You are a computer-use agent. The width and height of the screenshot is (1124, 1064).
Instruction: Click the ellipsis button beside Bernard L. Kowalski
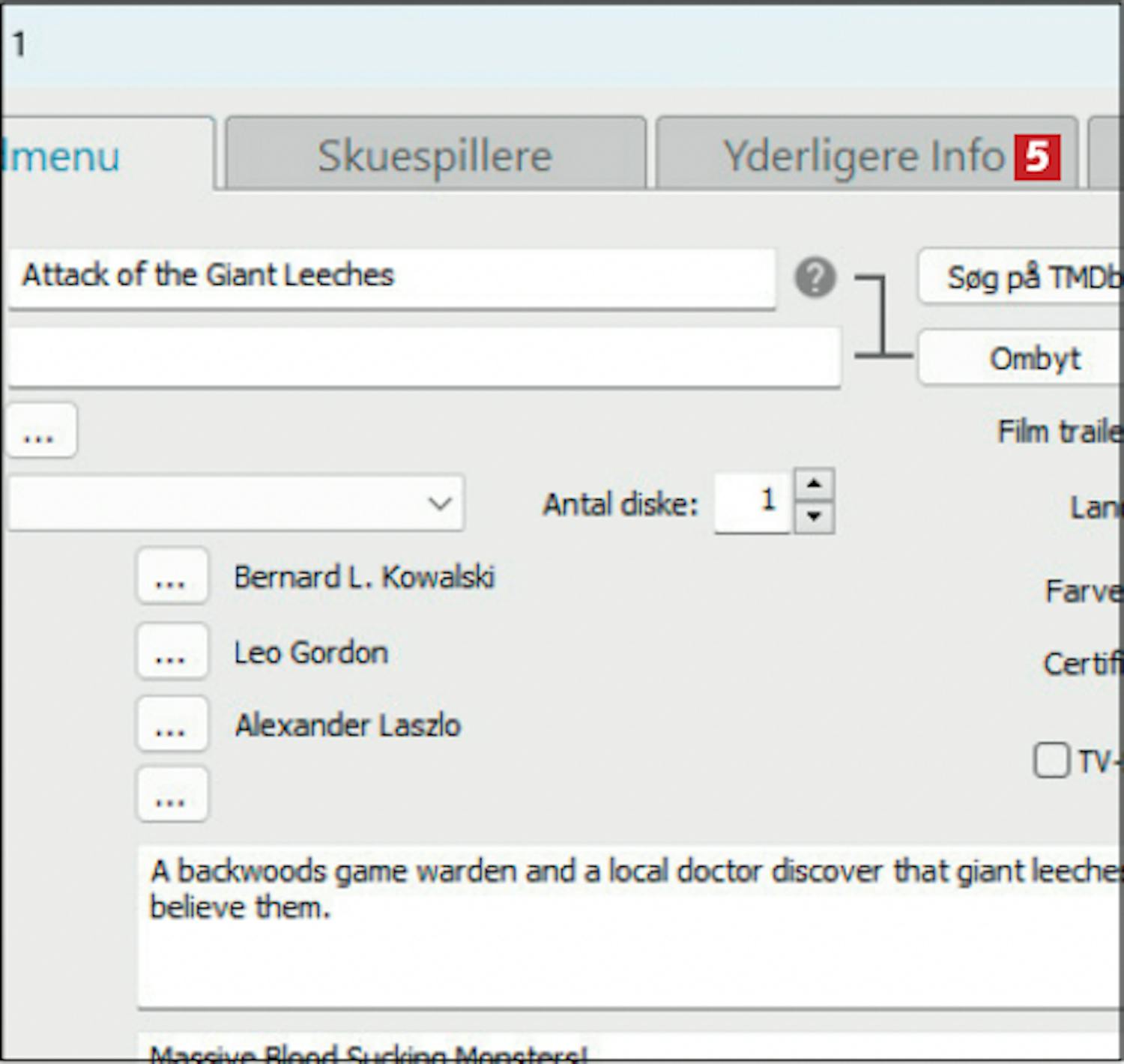[172, 577]
